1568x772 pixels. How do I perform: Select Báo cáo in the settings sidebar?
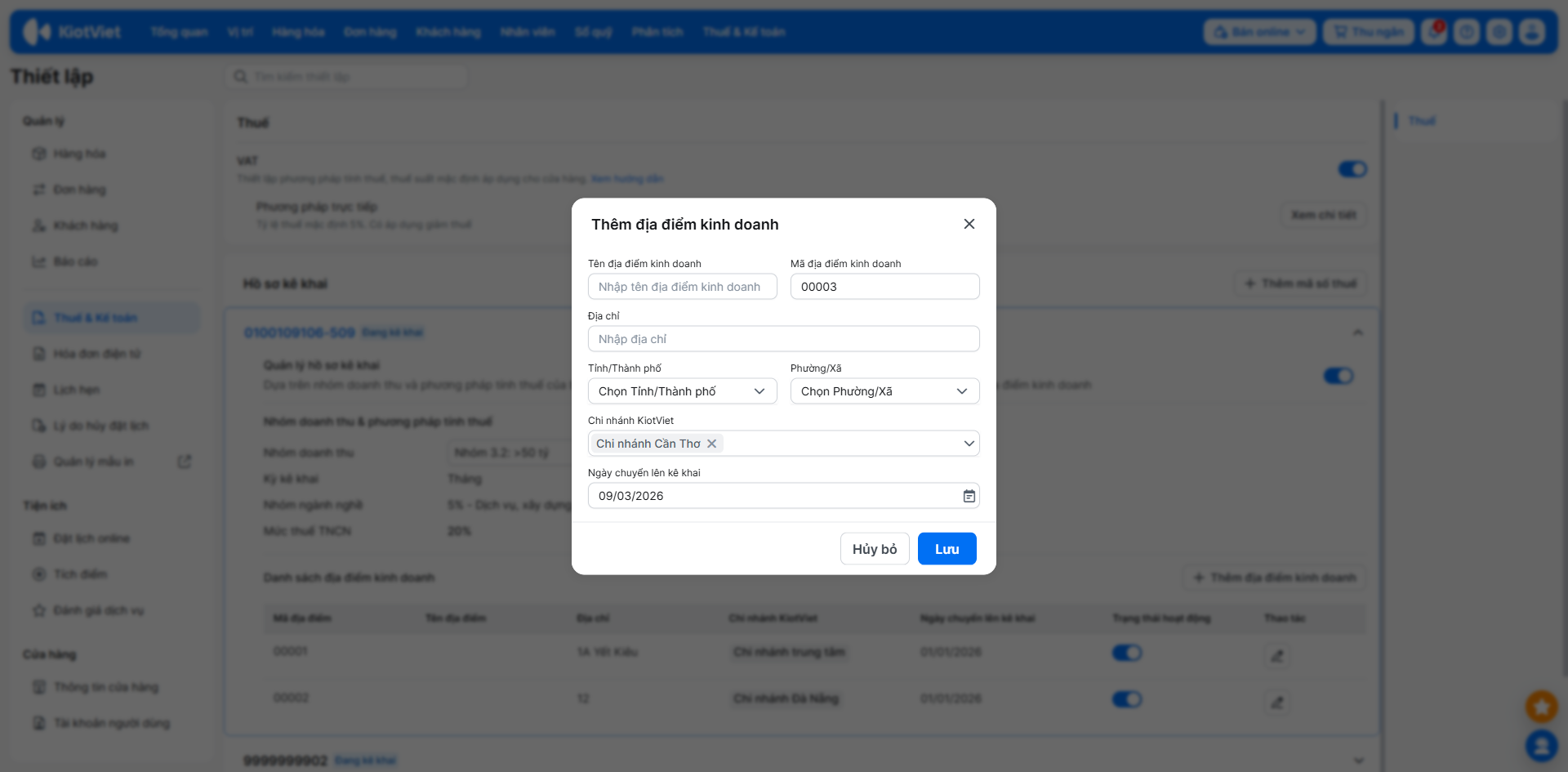[x=112, y=261]
